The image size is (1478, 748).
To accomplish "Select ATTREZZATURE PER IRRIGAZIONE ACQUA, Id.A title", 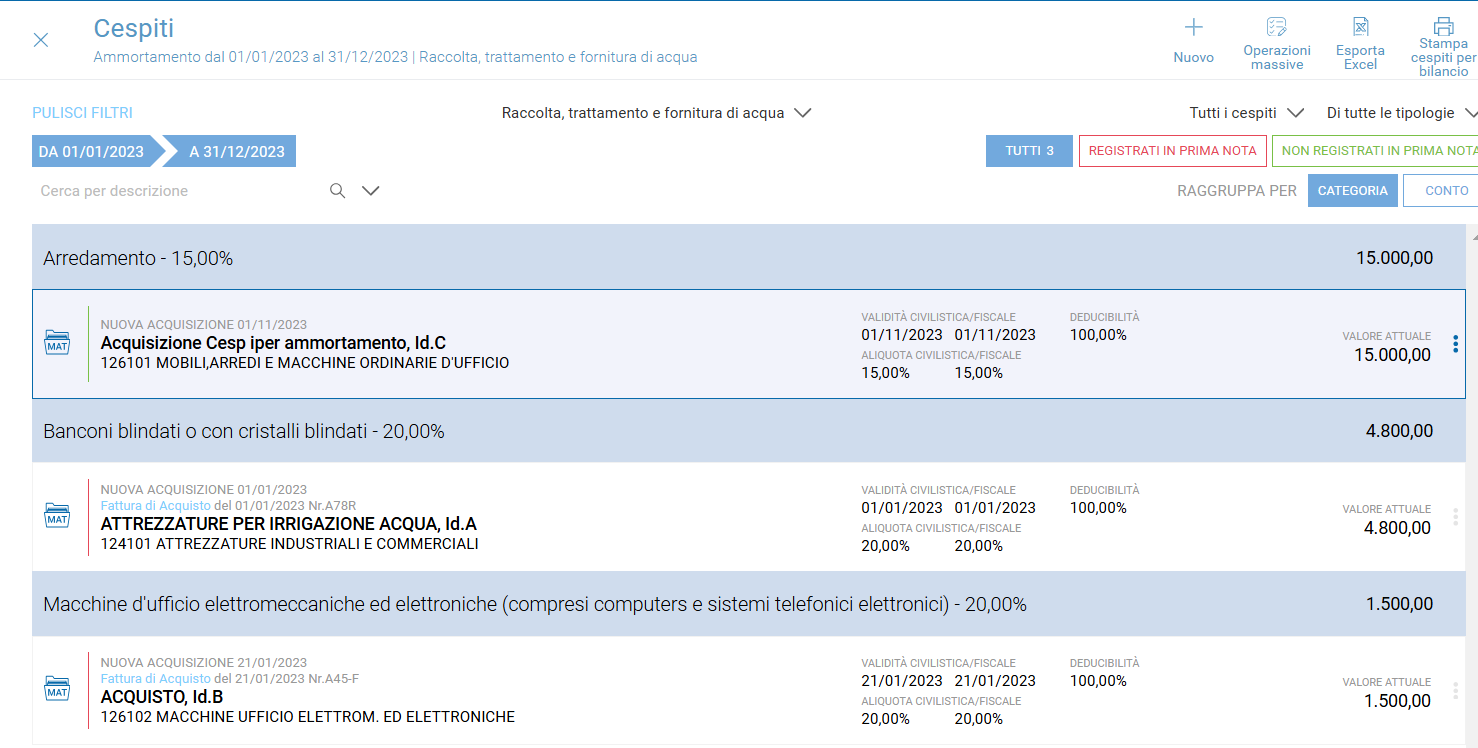I will [x=289, y=524].
